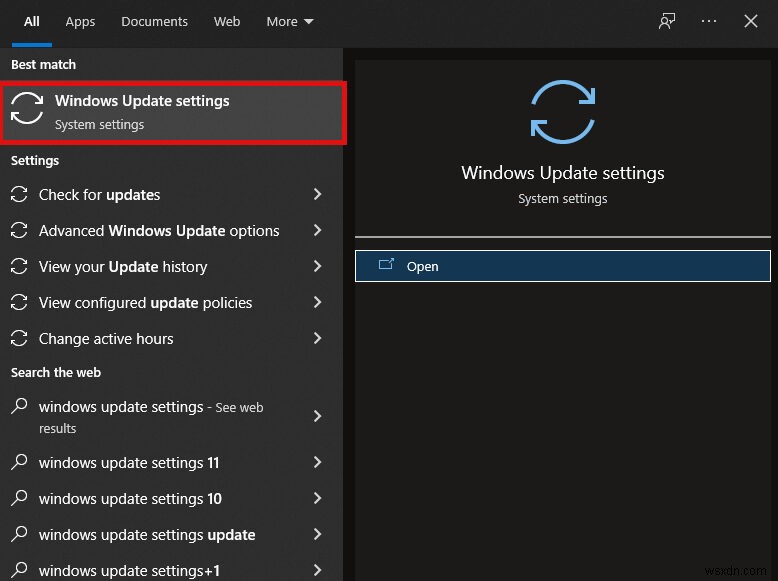Expand chevron for View your Update history

318,266
